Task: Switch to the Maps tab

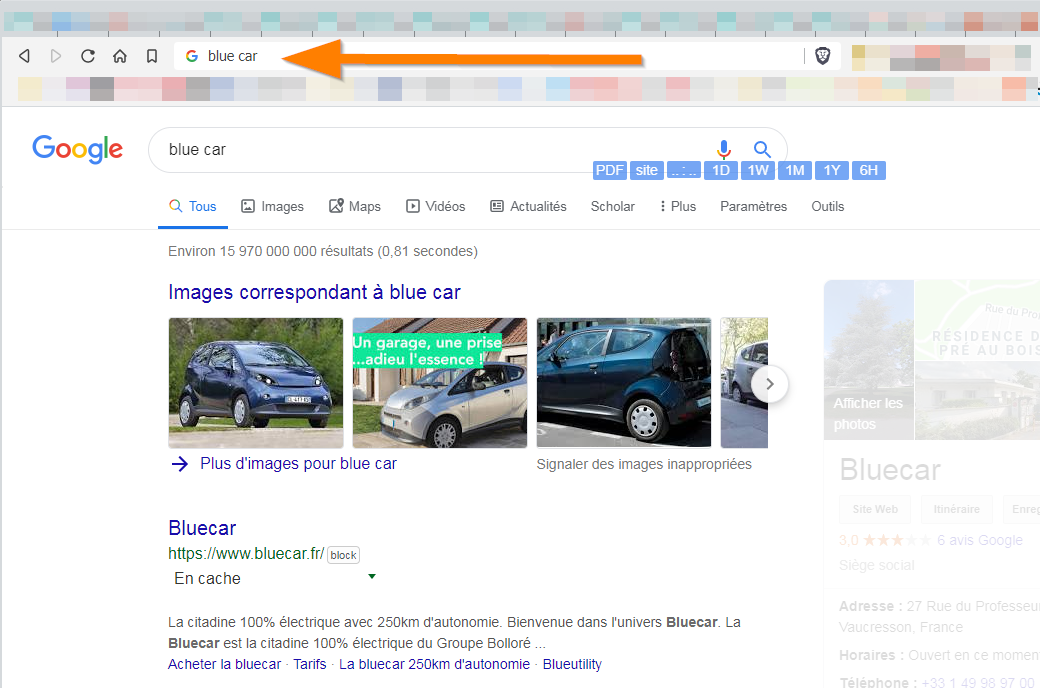Action: pyautogui.click(x=355, y=206)
